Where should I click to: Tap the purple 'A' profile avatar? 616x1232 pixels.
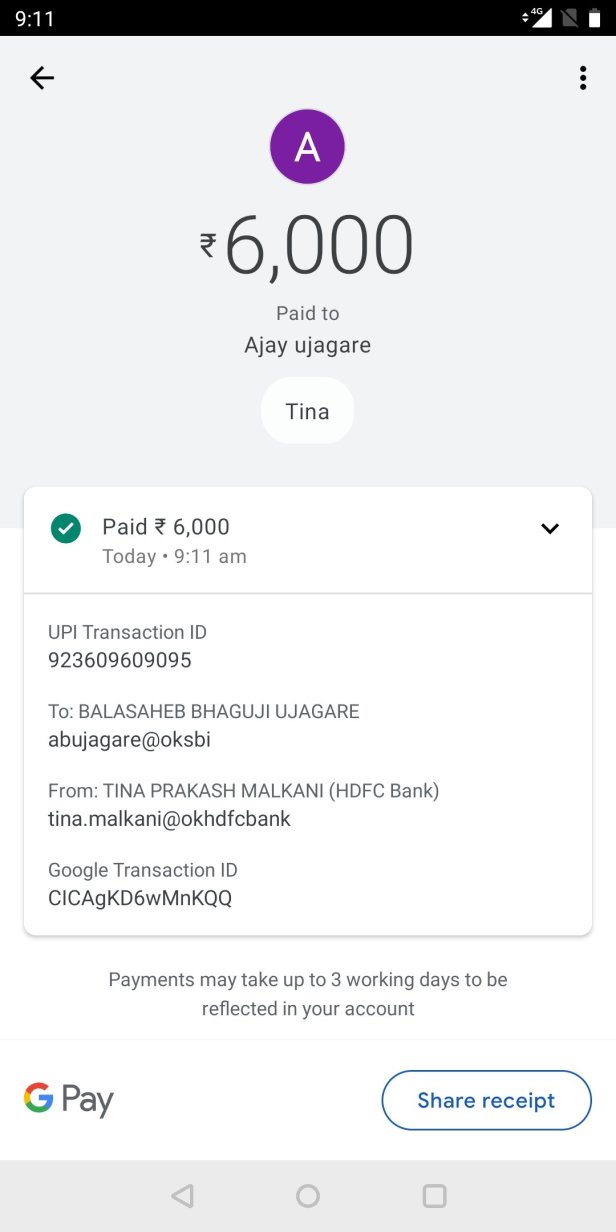(307, 147)
